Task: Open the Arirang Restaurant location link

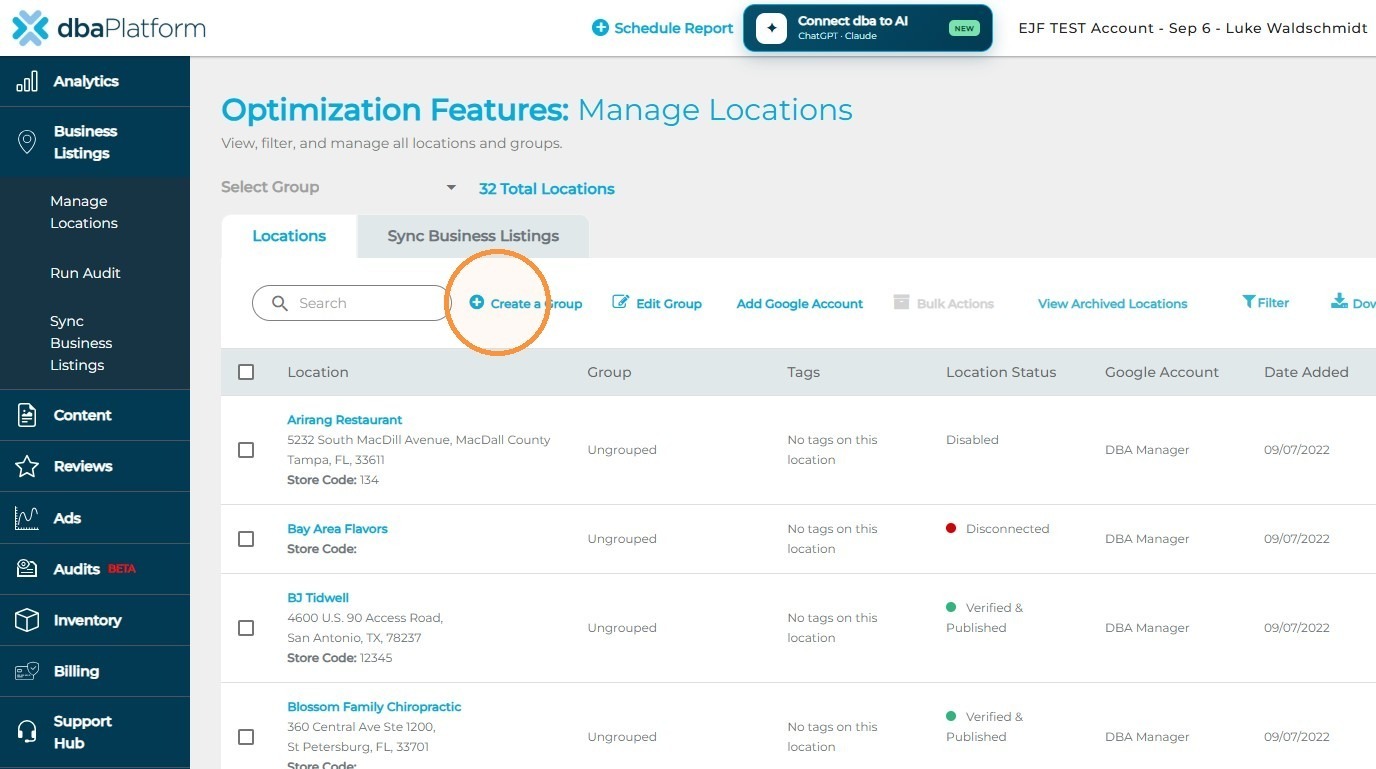Action: [345, 420]
